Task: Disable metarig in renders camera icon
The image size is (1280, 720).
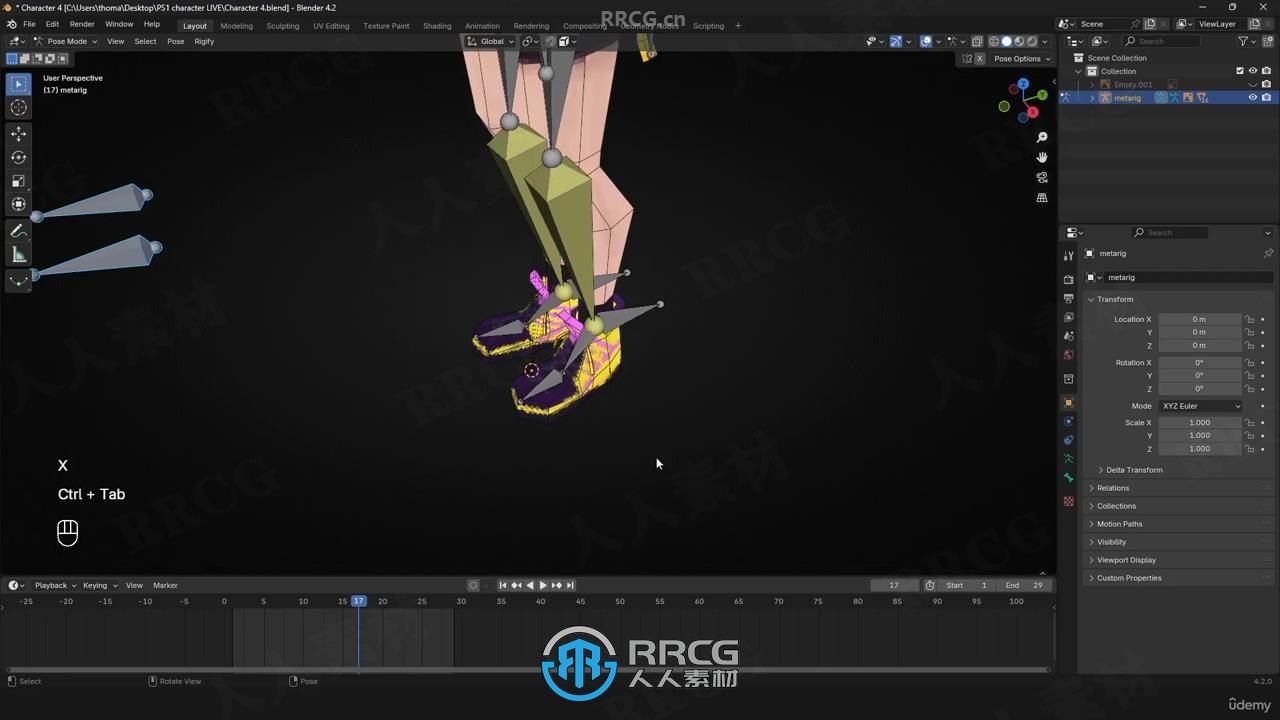Action: 1266,98
